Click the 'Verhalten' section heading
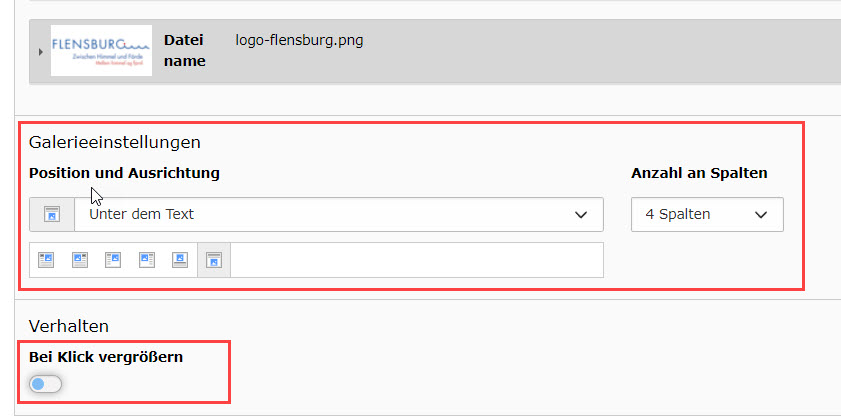The height and width of the screenshot is (417, 841). 69,325
